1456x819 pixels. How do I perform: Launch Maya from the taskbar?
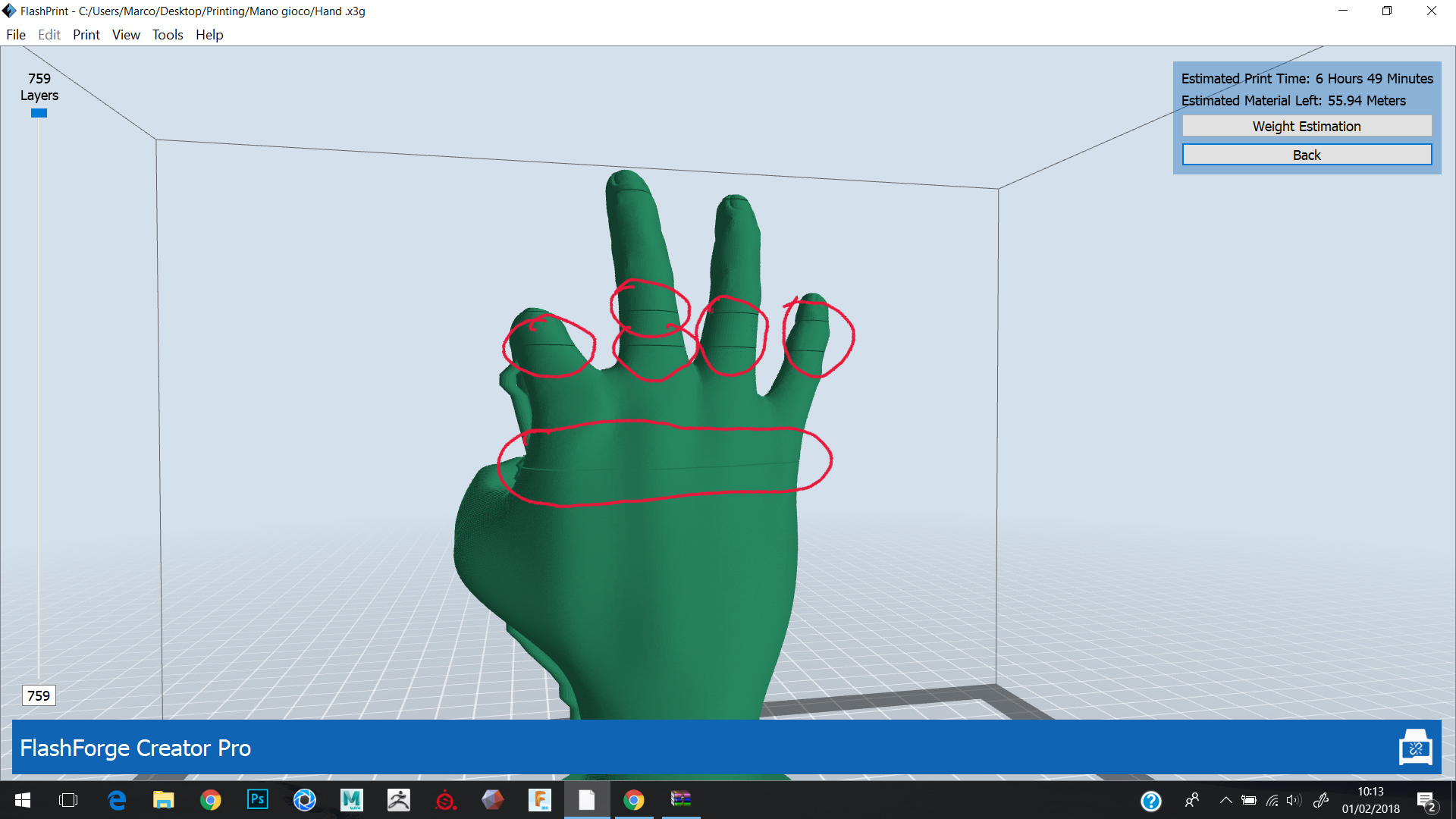pos(351,799)
